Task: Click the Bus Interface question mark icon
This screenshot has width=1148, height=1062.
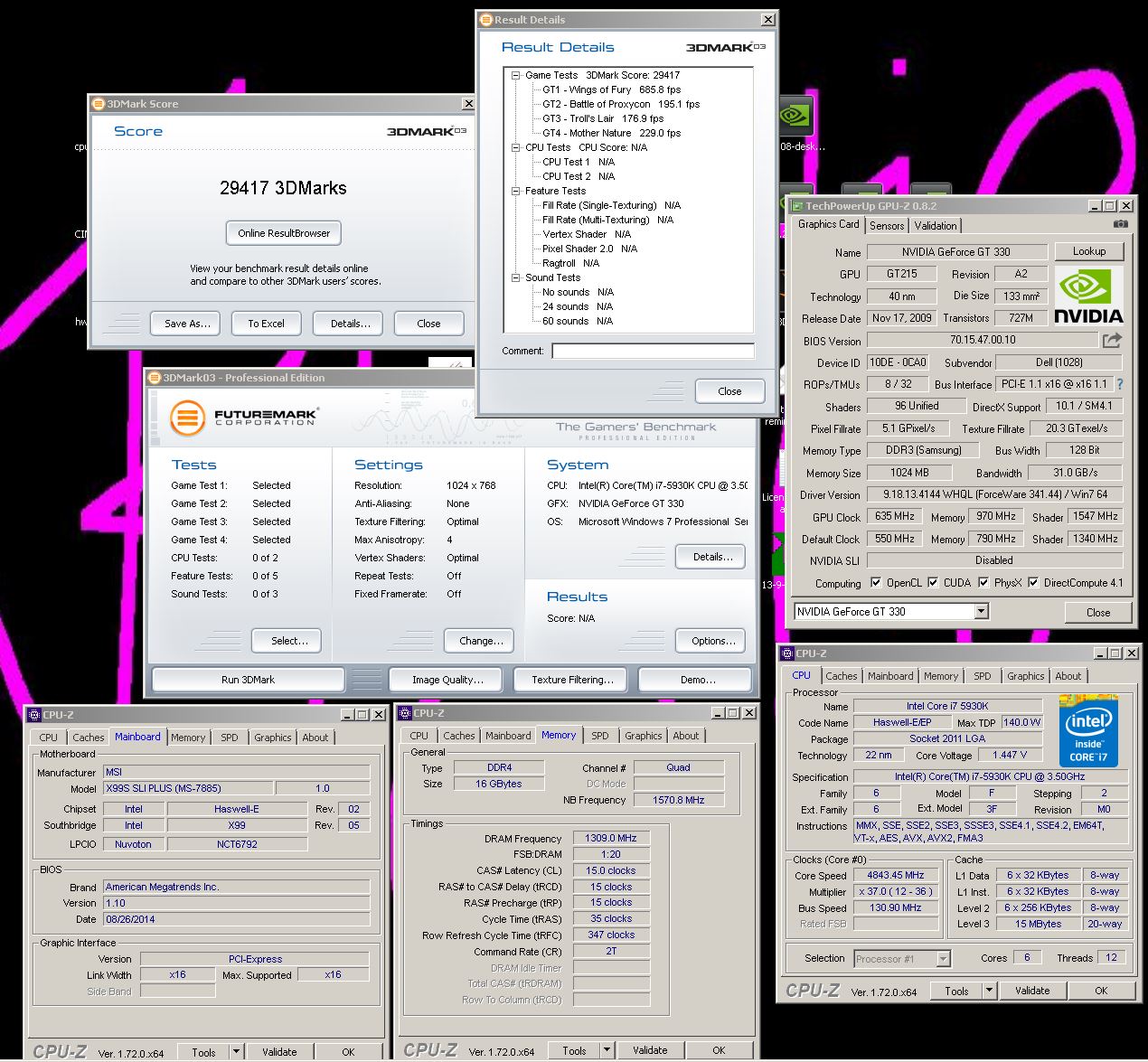Action: point(1119,384)
